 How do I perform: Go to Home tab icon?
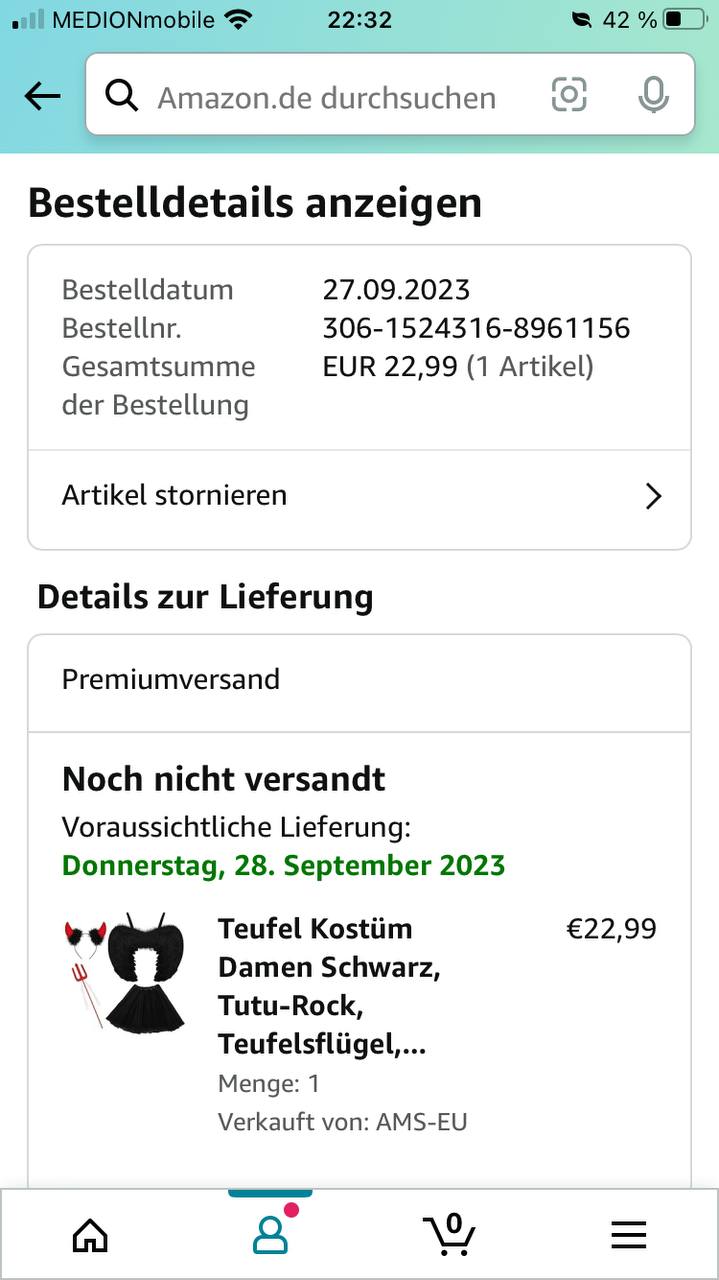[x=90, y=1235]
